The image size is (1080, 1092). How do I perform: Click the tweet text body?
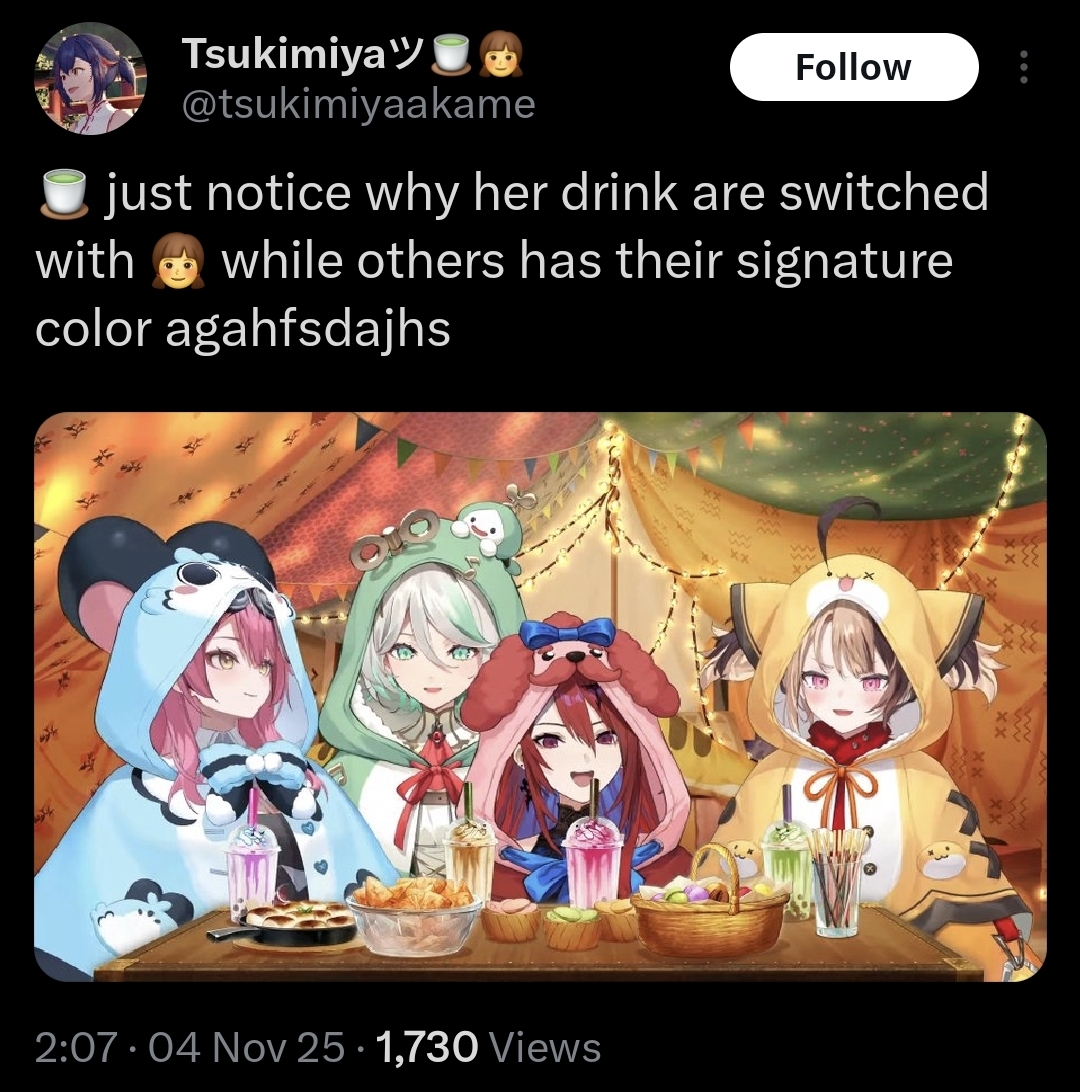pyautogui.click(x=512, y=260)
